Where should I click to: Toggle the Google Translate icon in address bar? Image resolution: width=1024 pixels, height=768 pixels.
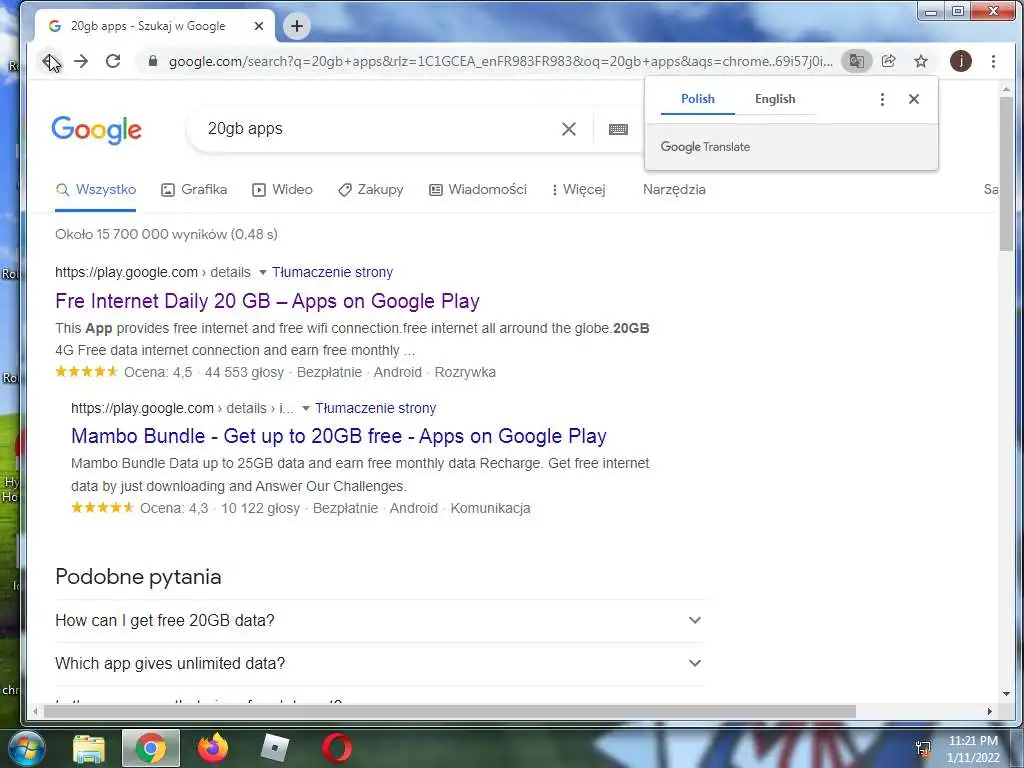click(x=856, y=61)
